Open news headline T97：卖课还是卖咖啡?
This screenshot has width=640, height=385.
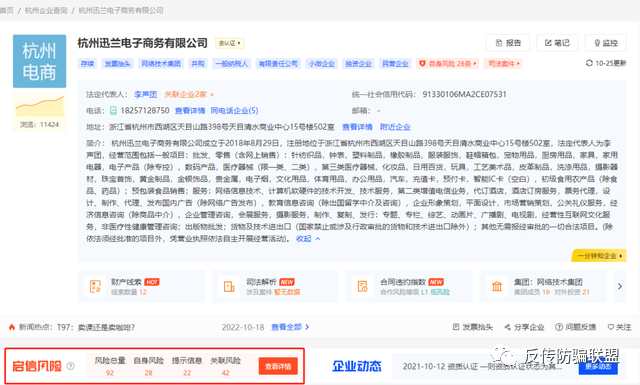pos(96,327)
